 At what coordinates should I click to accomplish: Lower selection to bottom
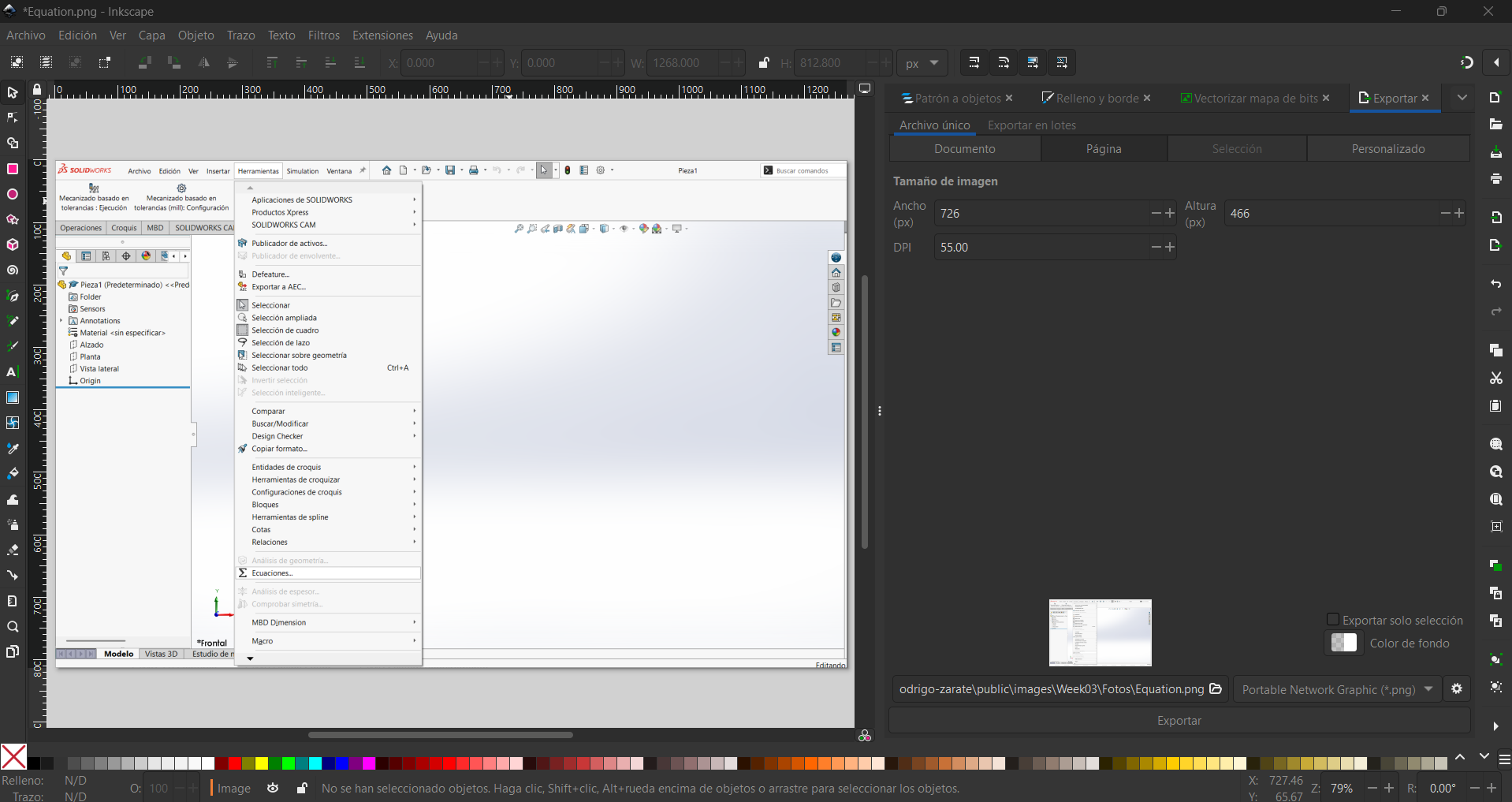[x=359, y=62]
